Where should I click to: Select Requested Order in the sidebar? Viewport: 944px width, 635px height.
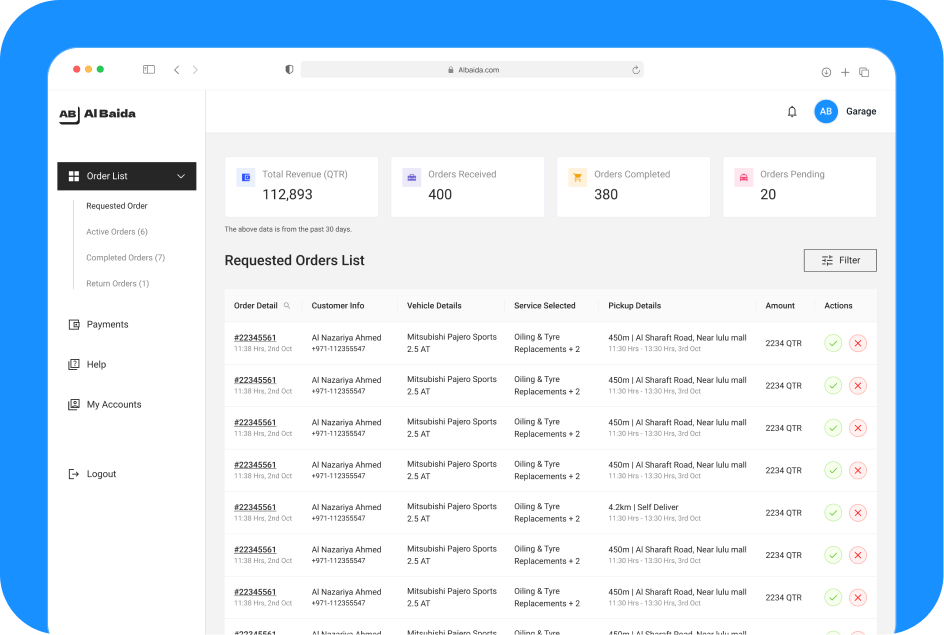click(x=117, y=206)
